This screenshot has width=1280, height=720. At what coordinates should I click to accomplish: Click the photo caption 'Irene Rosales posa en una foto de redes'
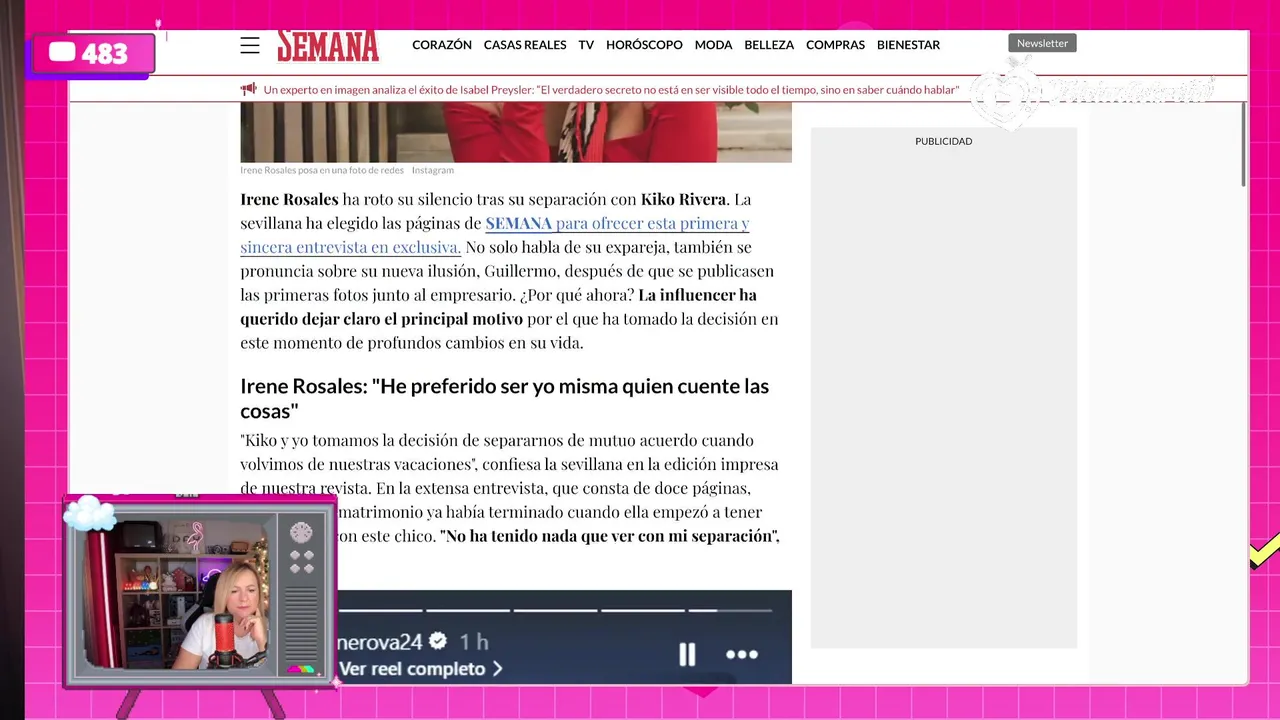point(322,170)
